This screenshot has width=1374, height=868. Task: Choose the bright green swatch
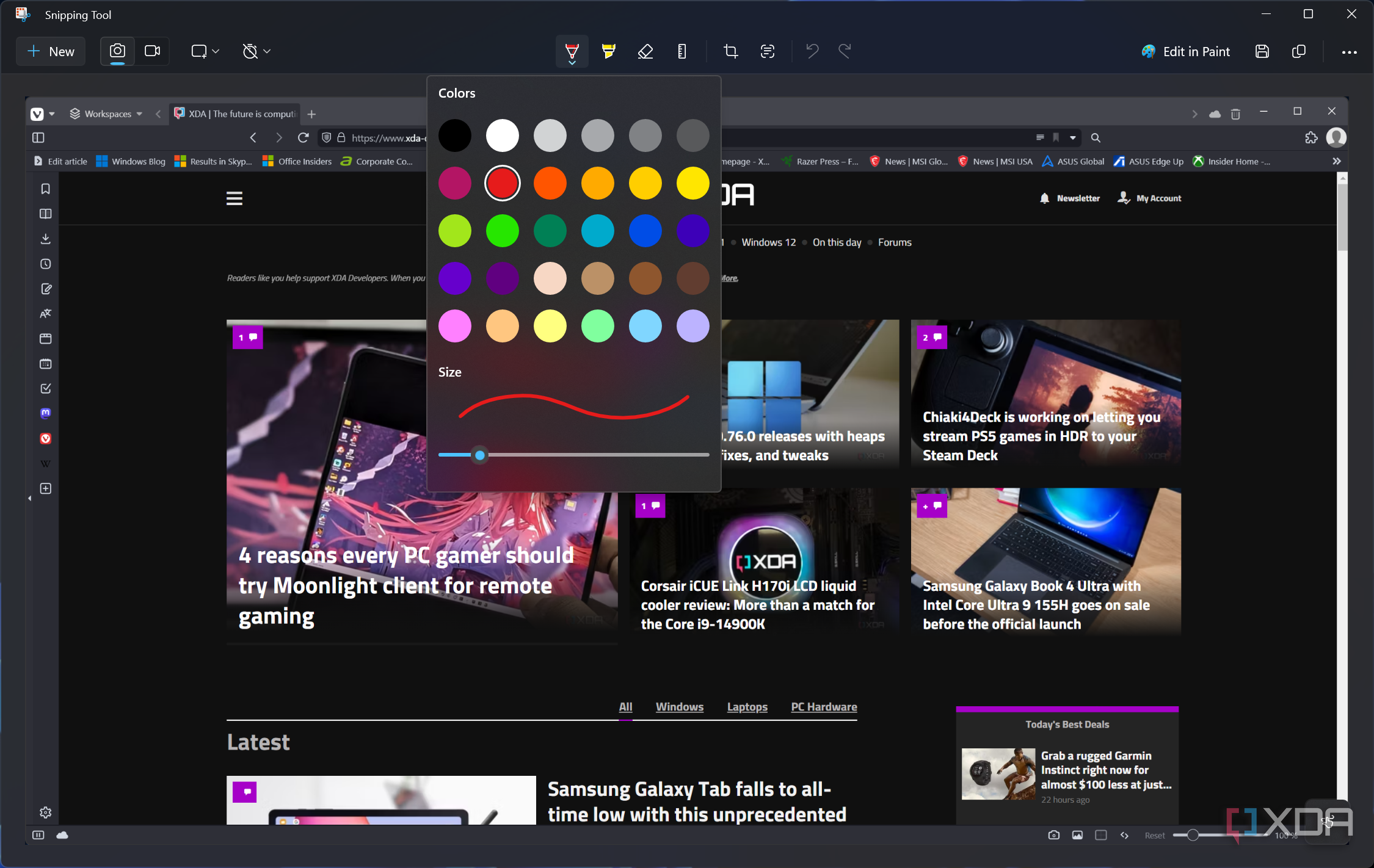pyautogui.click(x=502, y=231)
